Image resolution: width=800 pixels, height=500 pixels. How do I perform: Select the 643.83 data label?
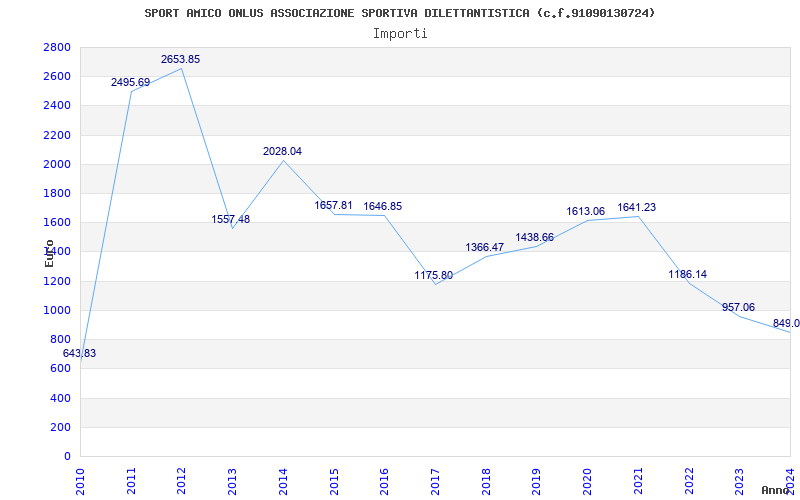(x=79, y=353)
